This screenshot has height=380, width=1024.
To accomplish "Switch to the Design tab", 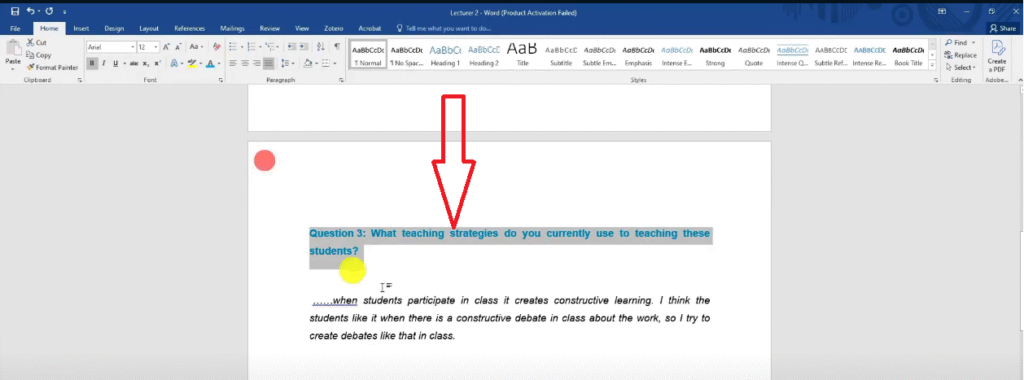I will pyautogui.click(x=114, y=29).
